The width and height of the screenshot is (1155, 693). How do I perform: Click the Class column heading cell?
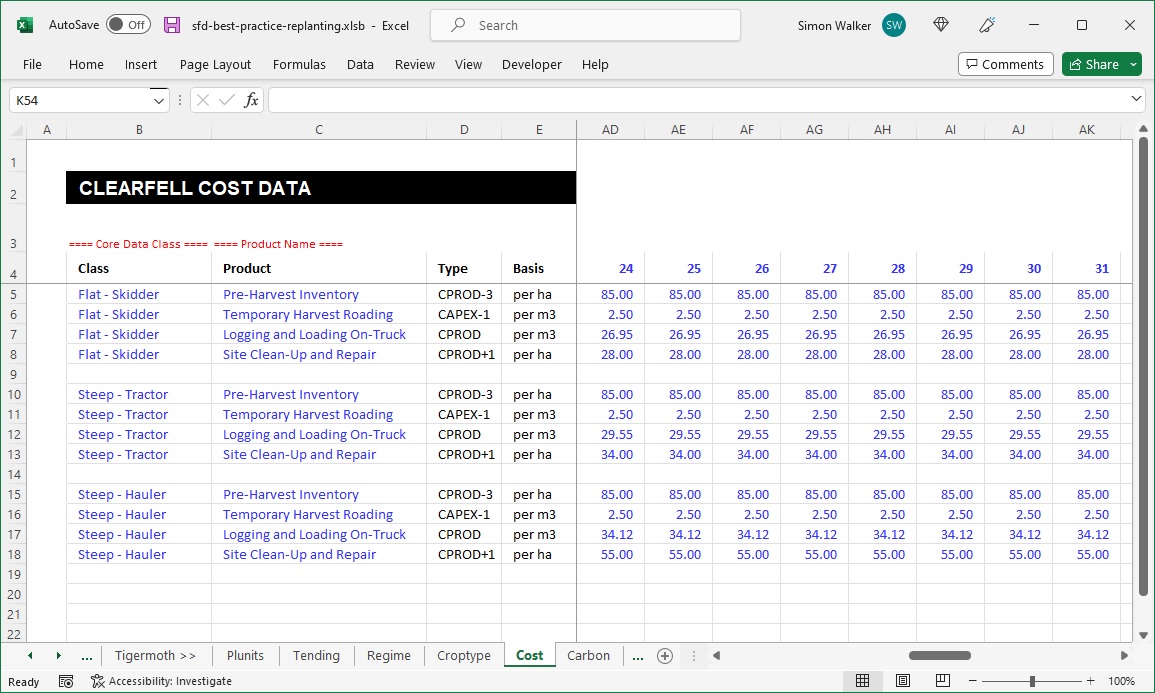[x=139, y=269]
